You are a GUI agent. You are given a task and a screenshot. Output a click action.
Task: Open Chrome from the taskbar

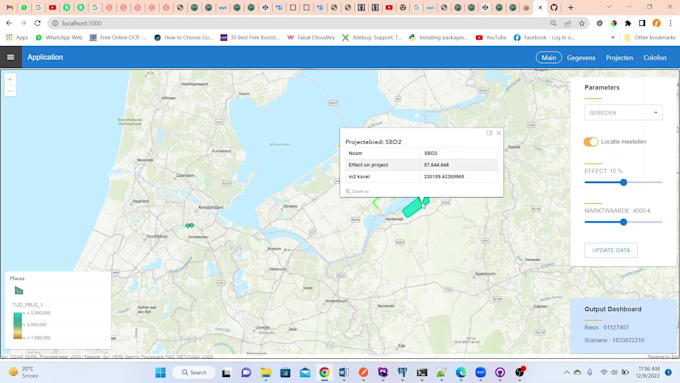pyautogui.click(x=324, y=373)
